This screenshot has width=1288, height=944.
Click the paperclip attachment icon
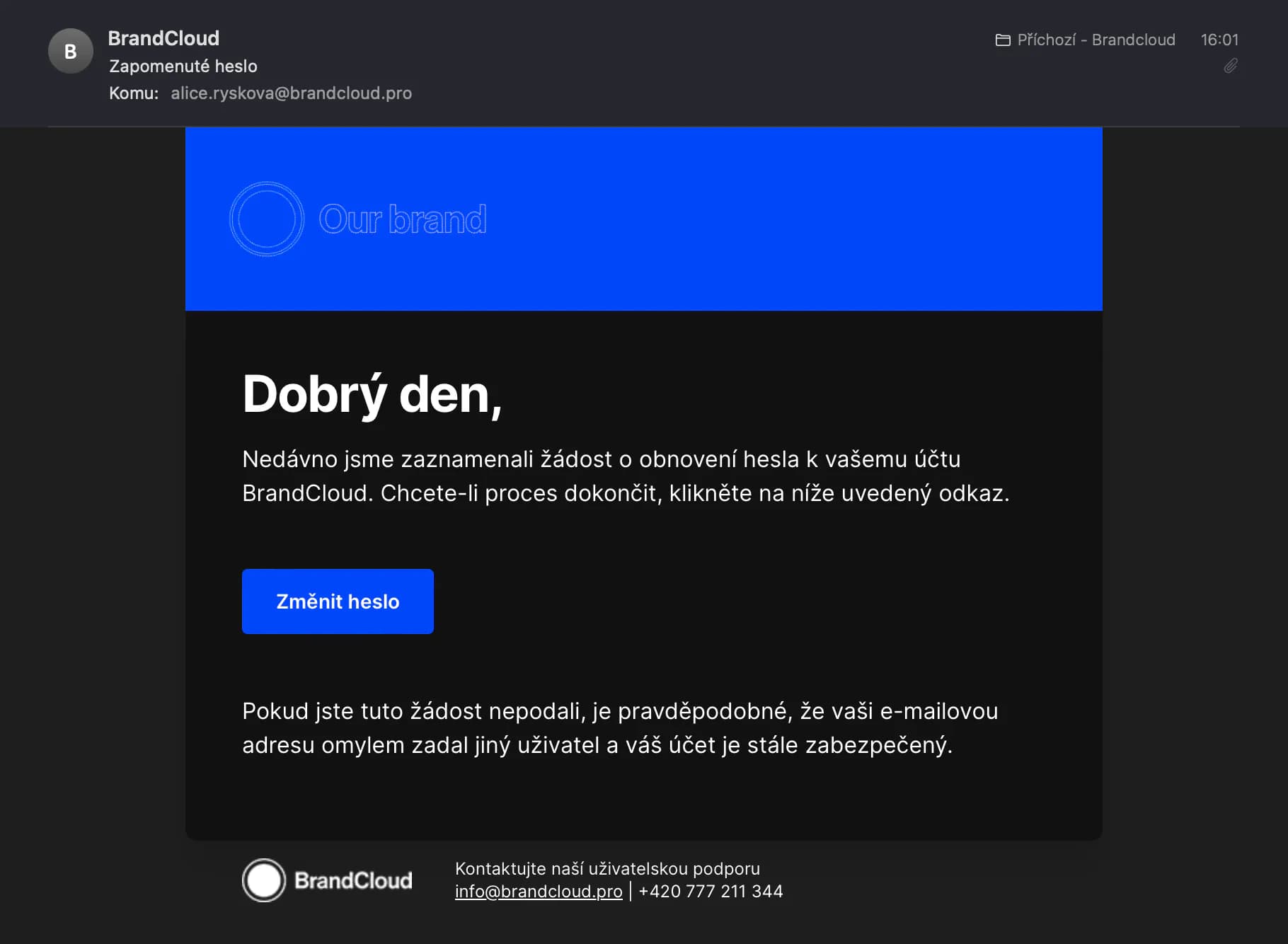(1231, 66)
